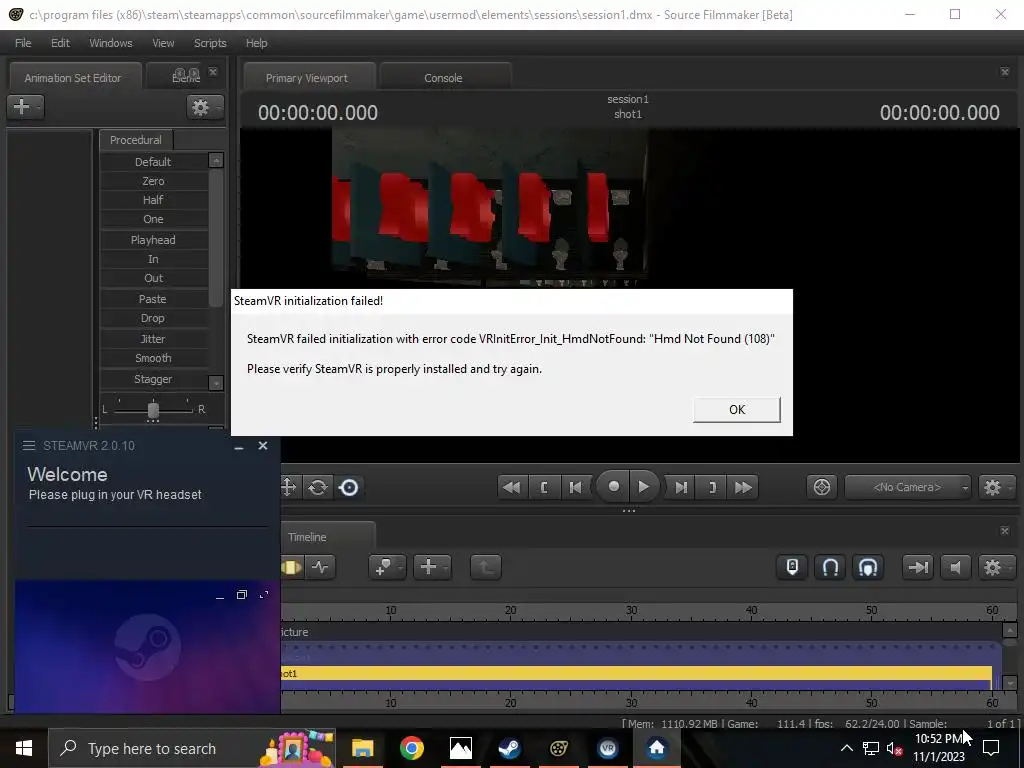The image size is (1024, 768).
Task: Click the preset list scroll up arrow
Action: (216, 160)
